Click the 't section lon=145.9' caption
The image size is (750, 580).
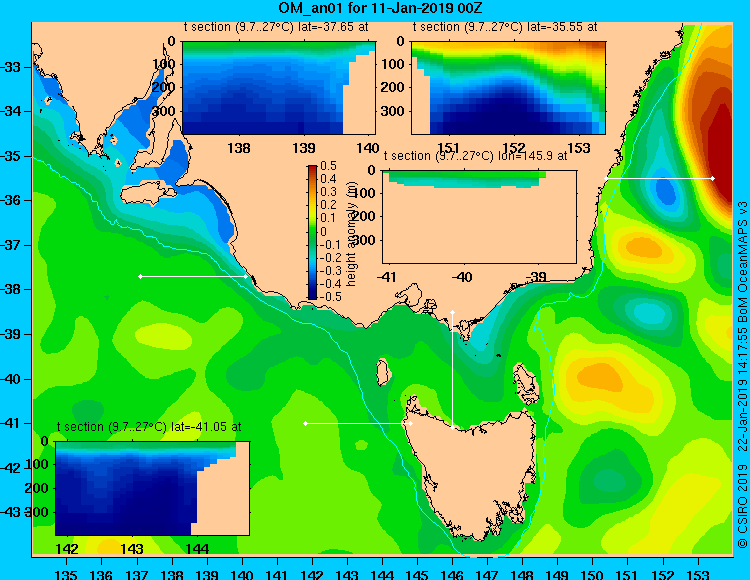coord(475,156)
